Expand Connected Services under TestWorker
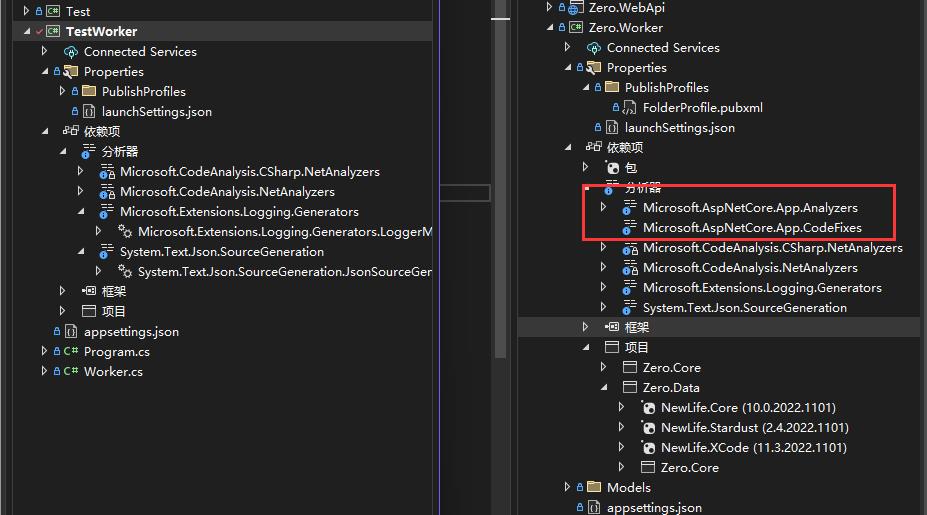This screenshot has height=515, width=927. coord(44,51)
